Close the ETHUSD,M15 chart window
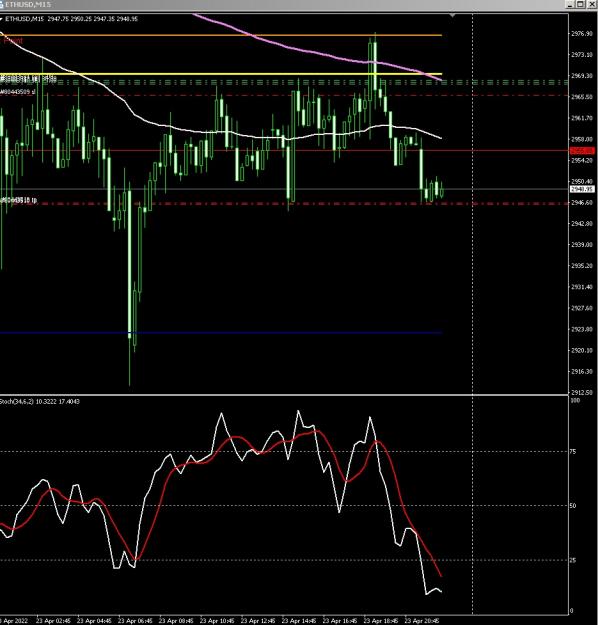This screenshot has width=598, height=625. point(592,4)
